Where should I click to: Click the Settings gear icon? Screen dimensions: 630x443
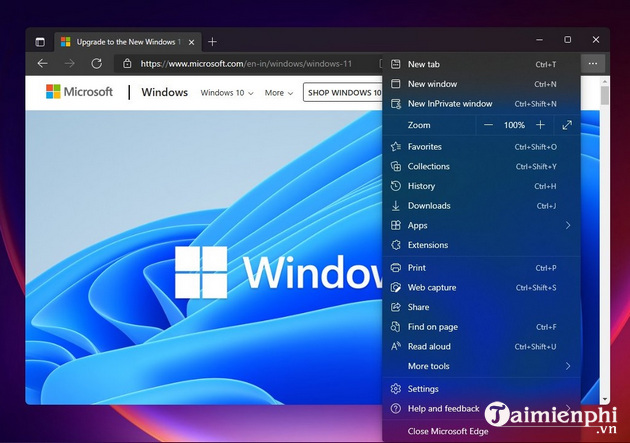[396, 389]
